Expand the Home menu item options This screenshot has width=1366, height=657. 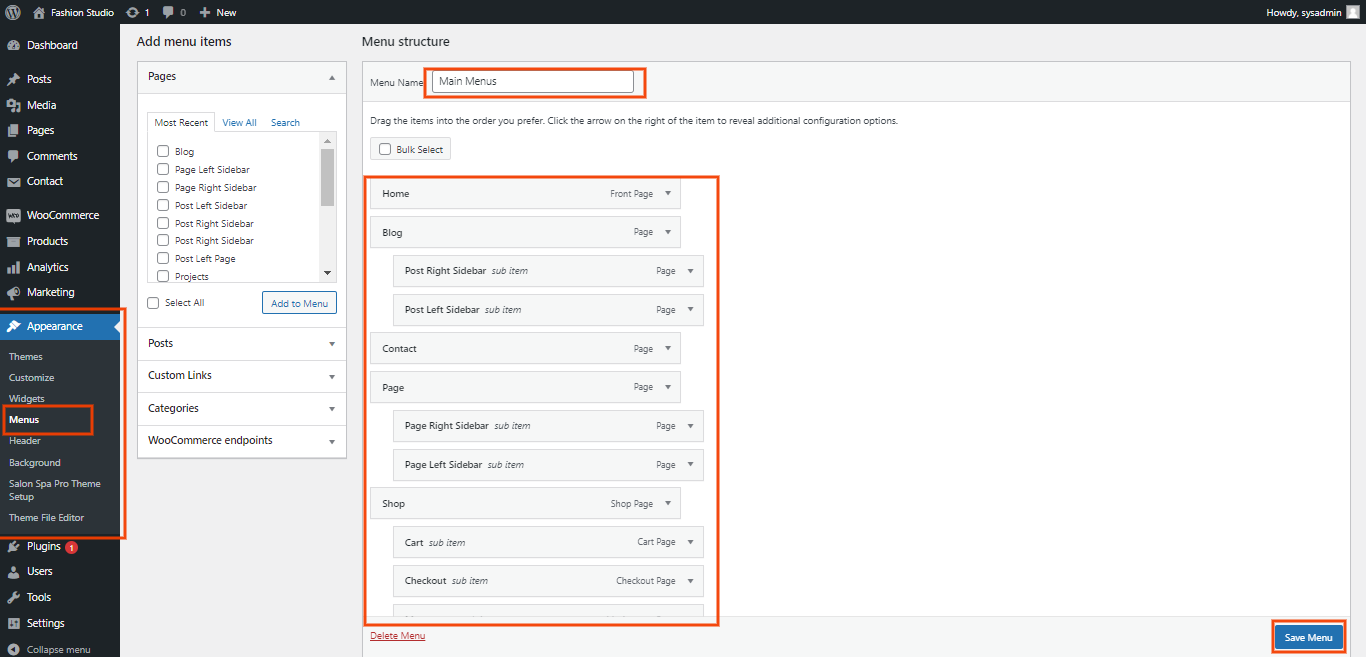click(x=667, y=193)
